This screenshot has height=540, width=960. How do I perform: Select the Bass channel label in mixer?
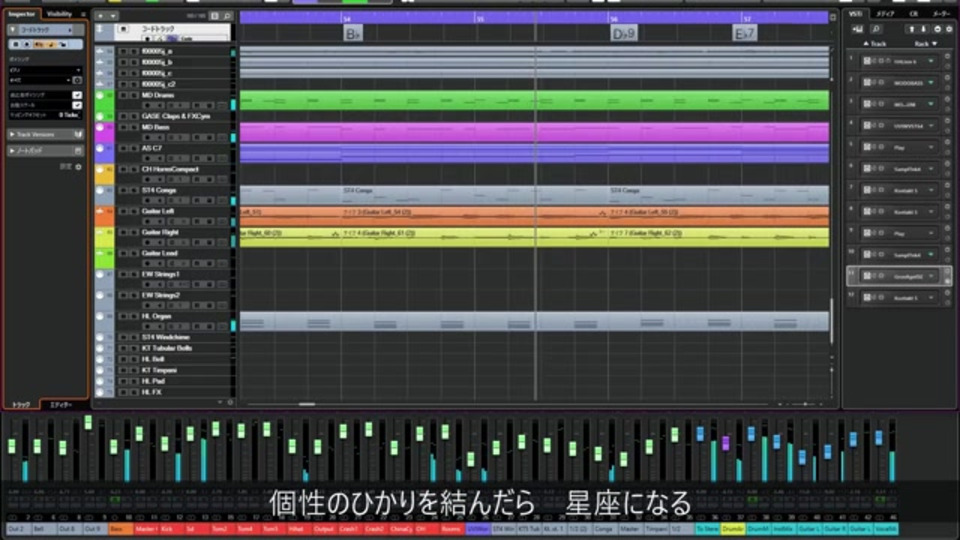[x=121, y=529]
